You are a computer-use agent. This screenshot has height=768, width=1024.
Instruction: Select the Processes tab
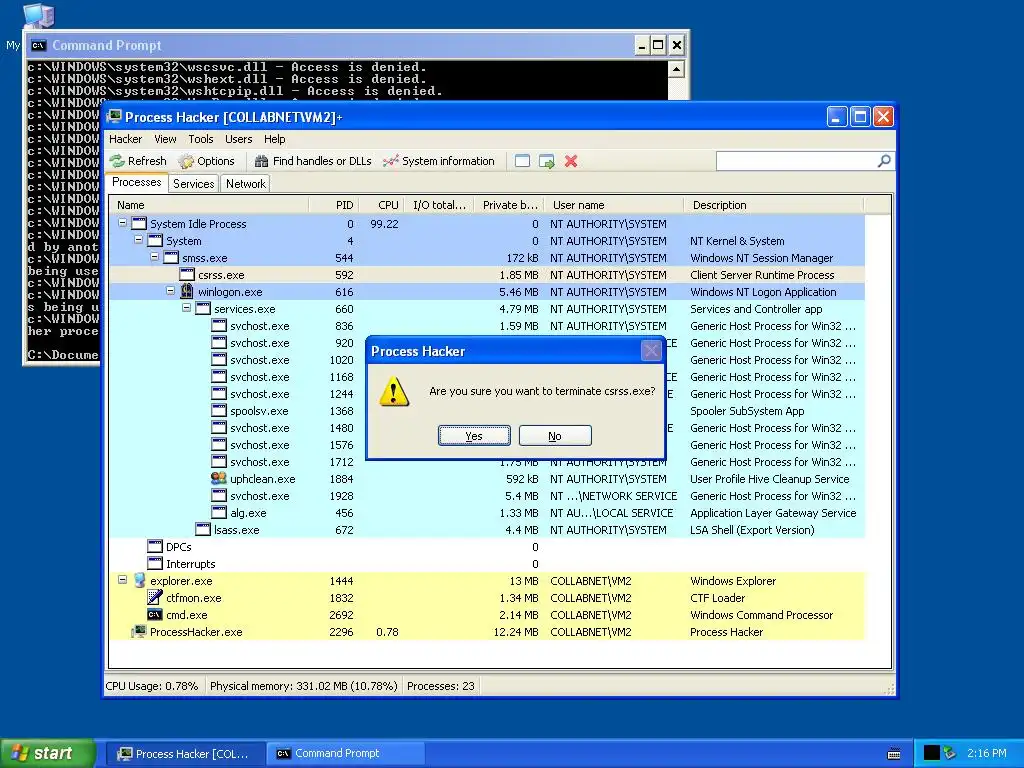point(136,182)
